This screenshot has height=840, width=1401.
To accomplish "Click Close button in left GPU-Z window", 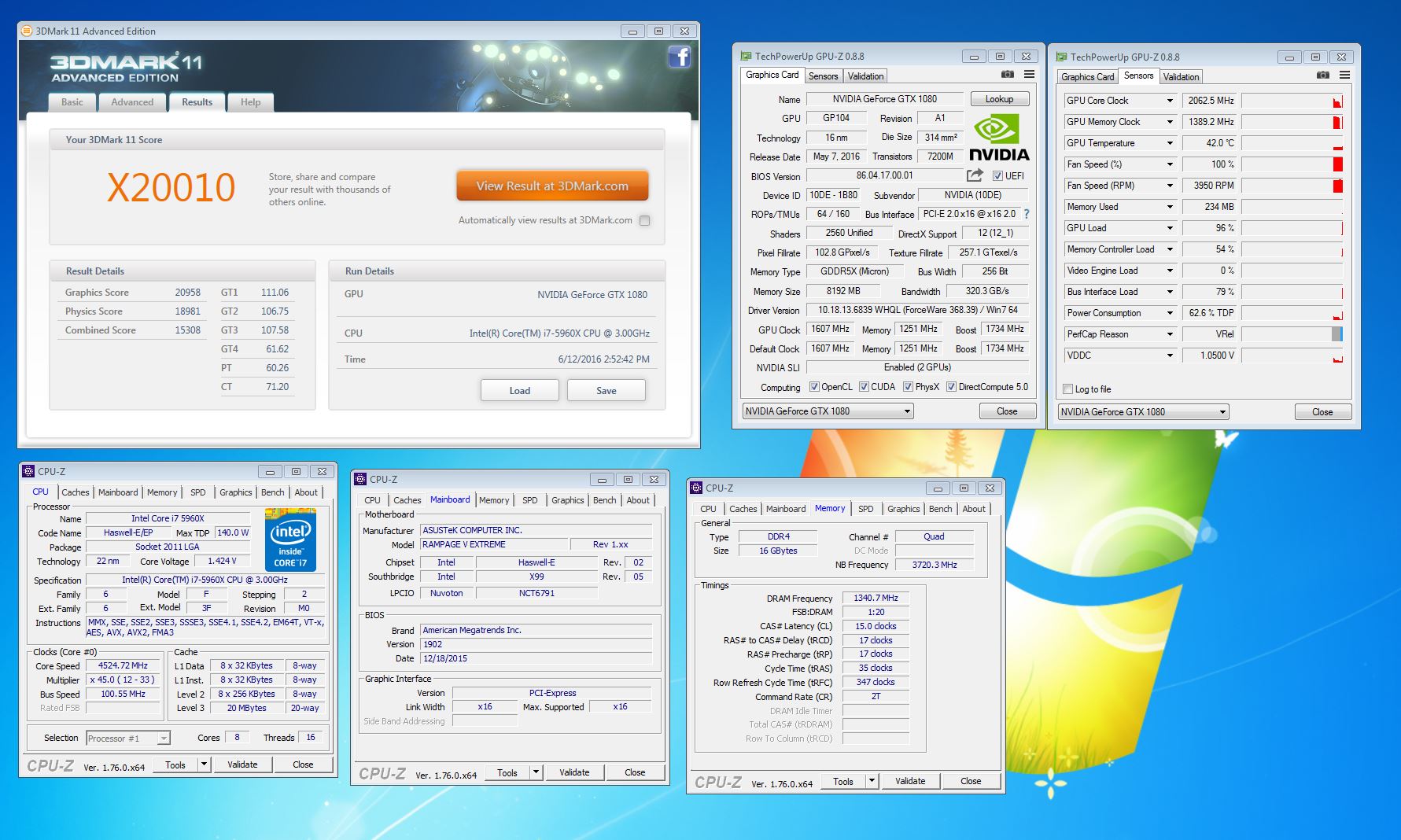I will click(1007, 411).
